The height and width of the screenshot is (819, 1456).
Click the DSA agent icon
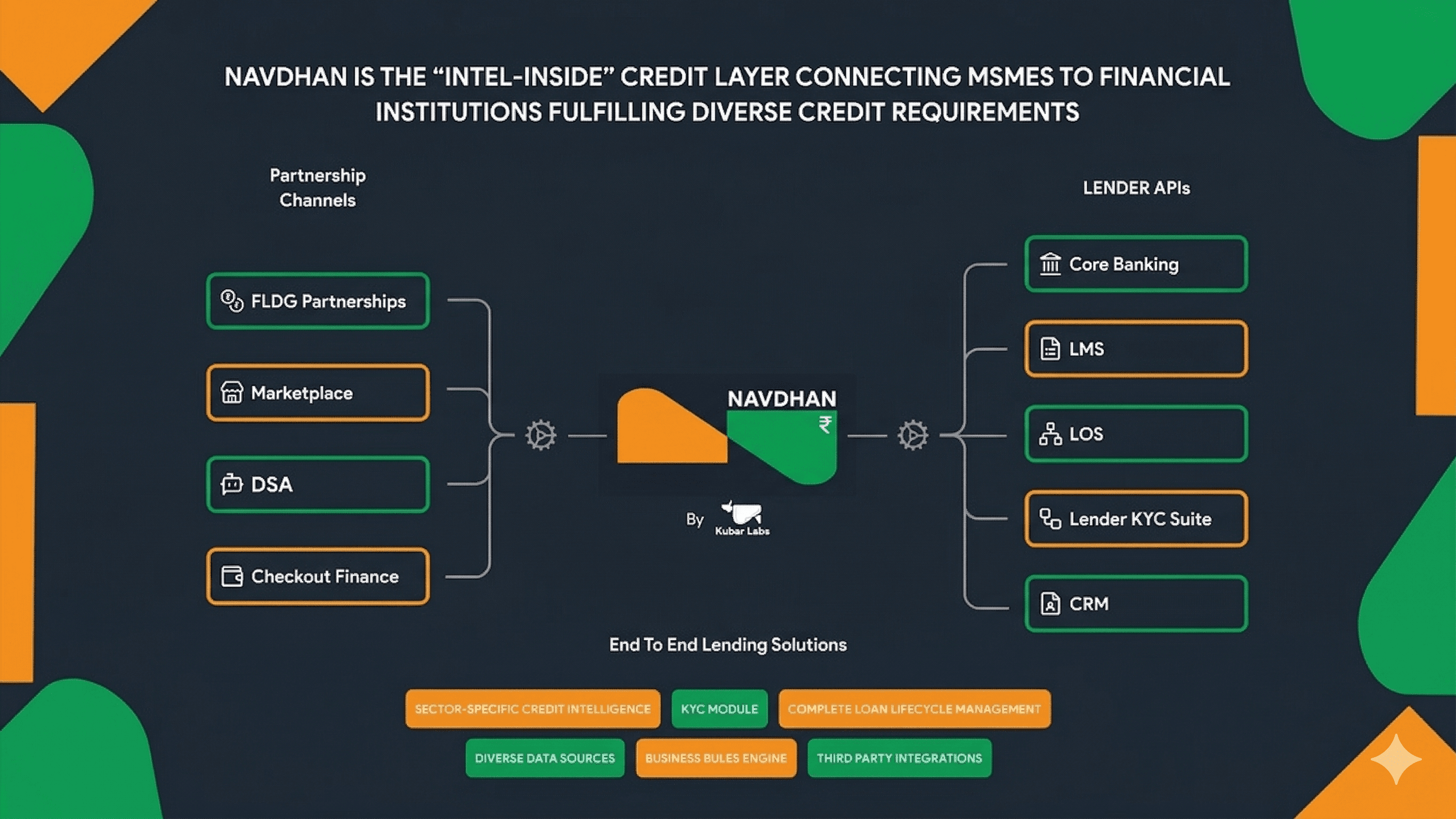click(232, 484)
